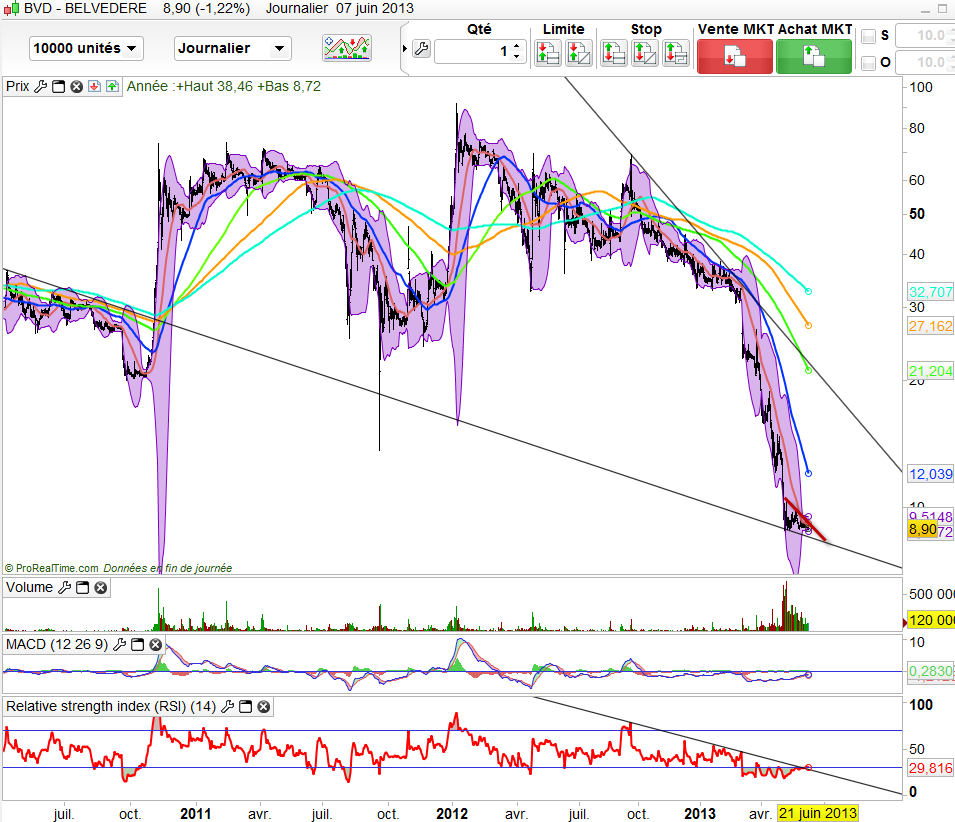The height and width of the screenshot is (822, 955).
Task: Open the 10000 unités dropdown
Action: (86, 48)
